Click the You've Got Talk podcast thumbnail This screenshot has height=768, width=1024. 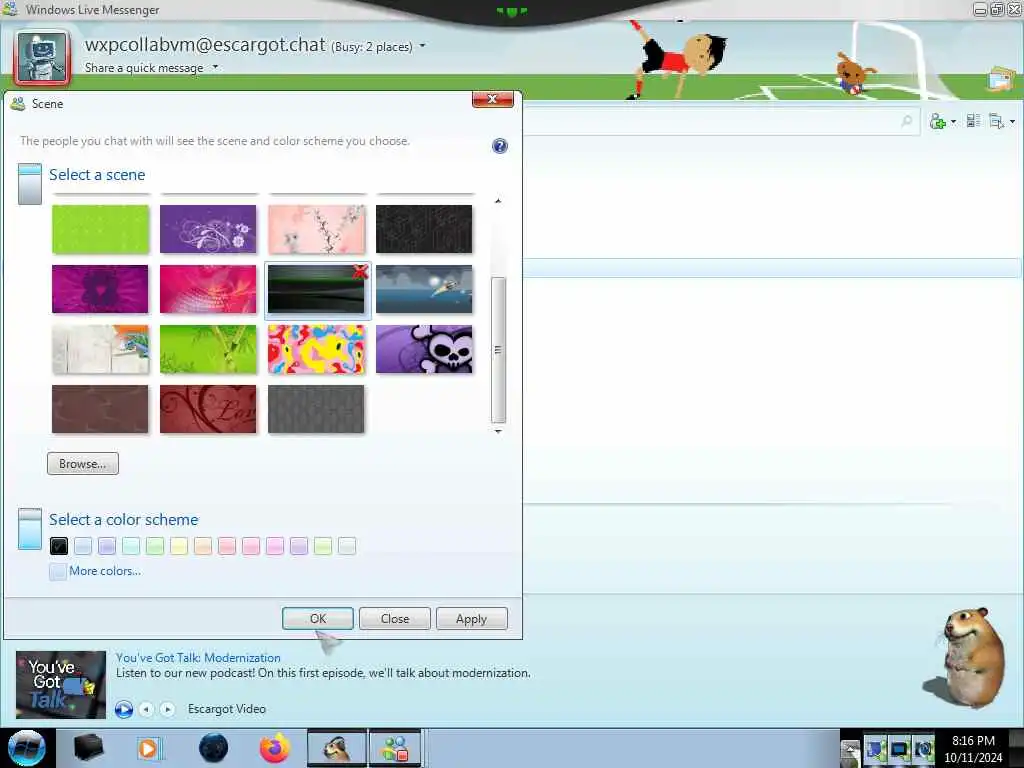tap(61, 684)
